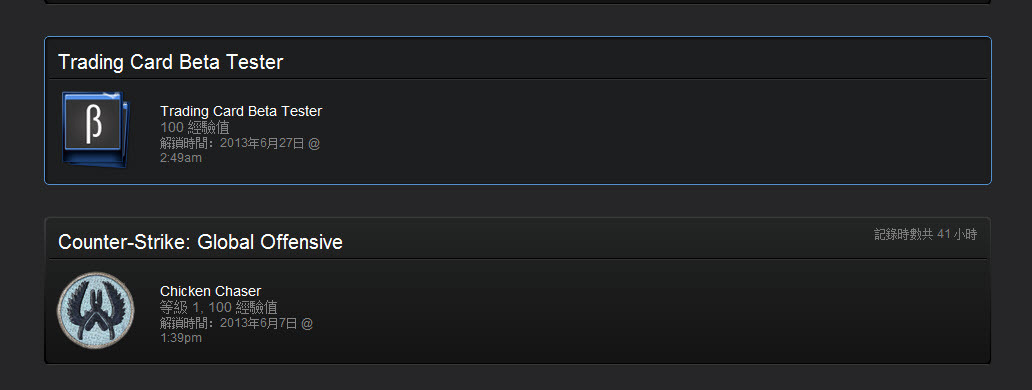Click the partially visible panel at the top edge
Viewport: 1032px width, 390px height.
(518, 2)
